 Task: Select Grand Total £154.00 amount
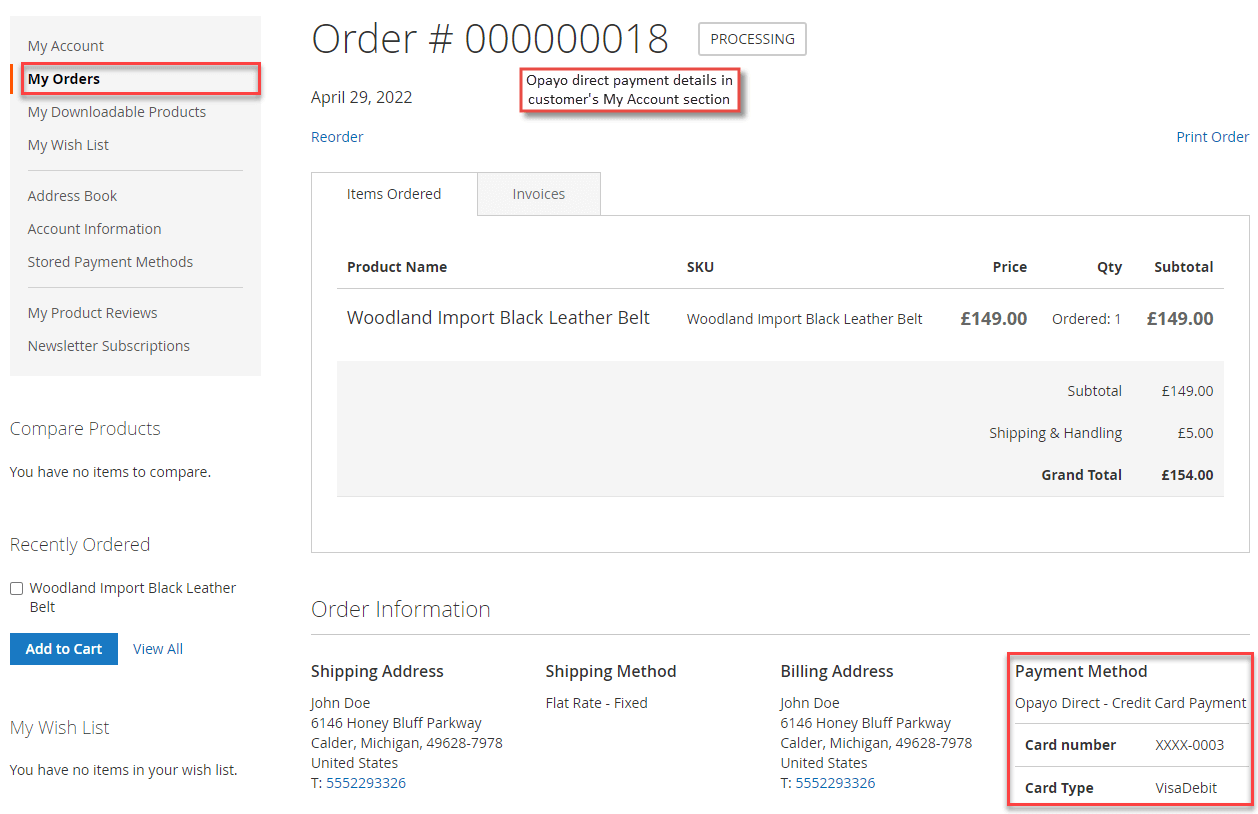coord(1187,475)
